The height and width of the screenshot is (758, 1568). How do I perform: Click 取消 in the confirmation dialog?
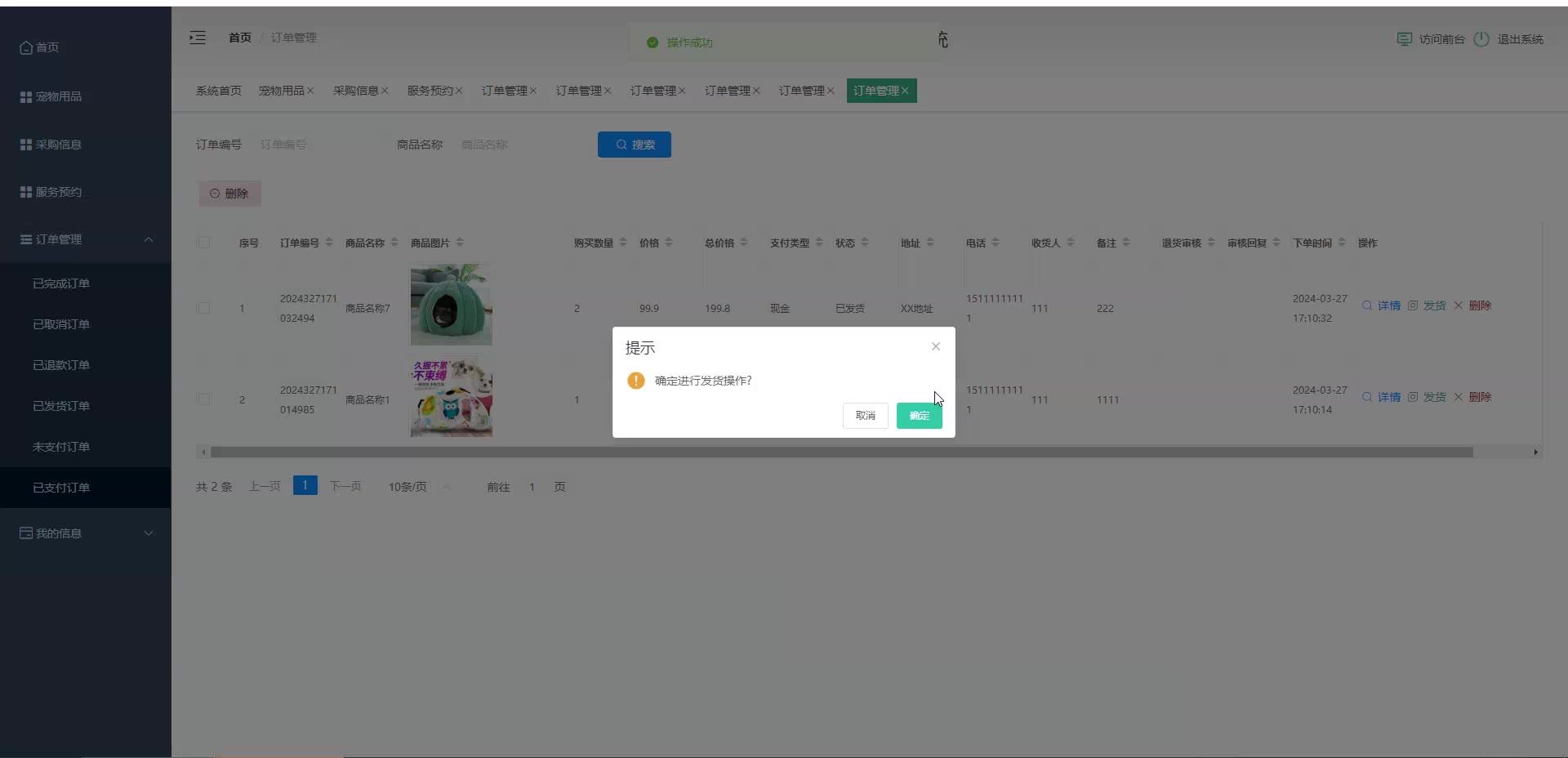[x=866, y=416]
